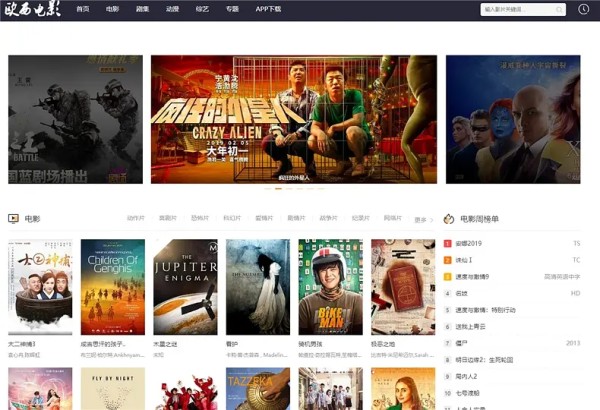Screen dimensions: 600x410
Task: Open 动漫 in the top navigation
Action: [172, 9]
